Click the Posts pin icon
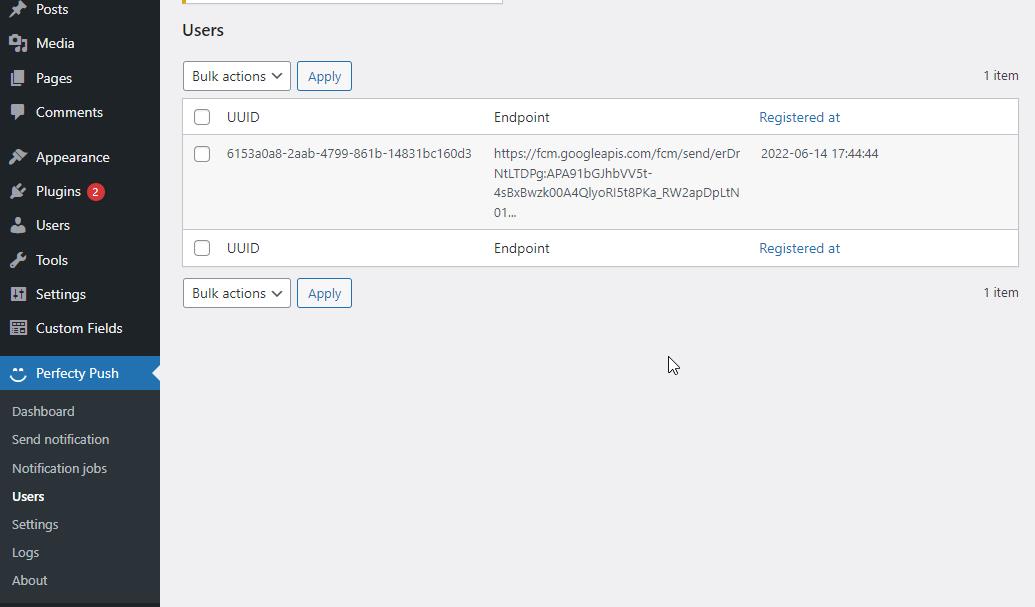 click(x=18, y=9)
